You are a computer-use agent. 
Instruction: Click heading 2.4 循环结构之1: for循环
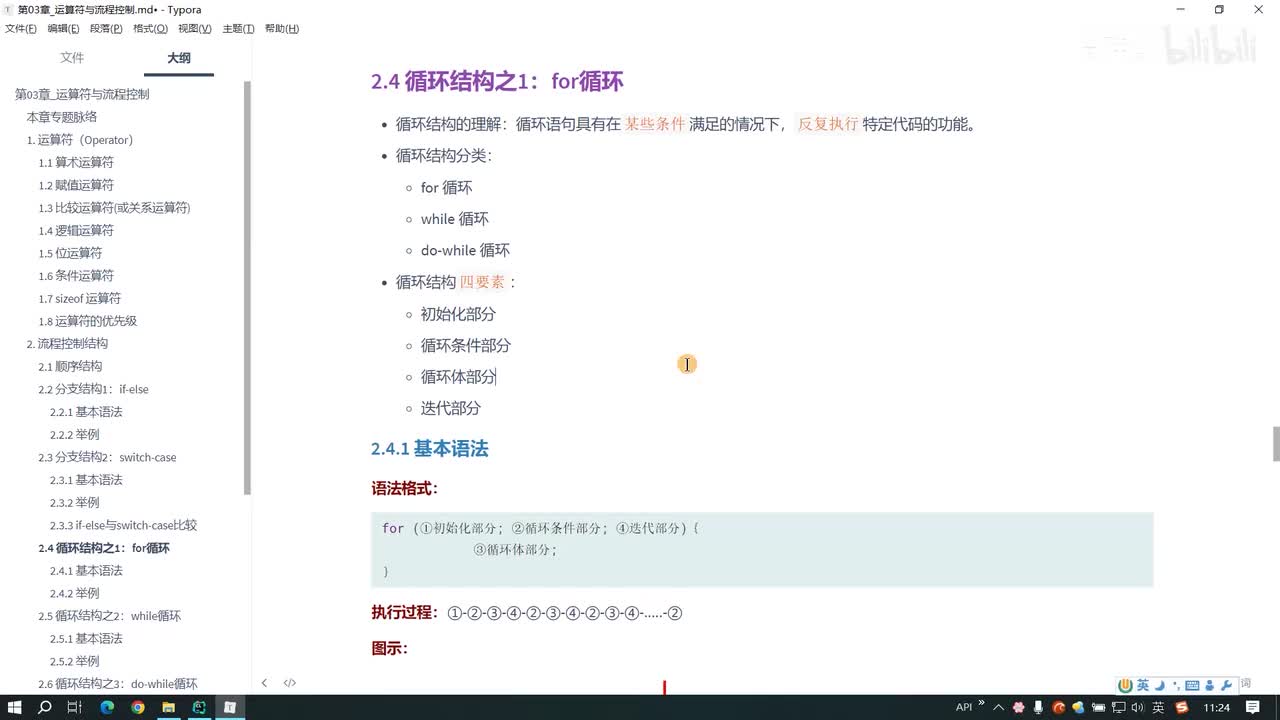497,81
